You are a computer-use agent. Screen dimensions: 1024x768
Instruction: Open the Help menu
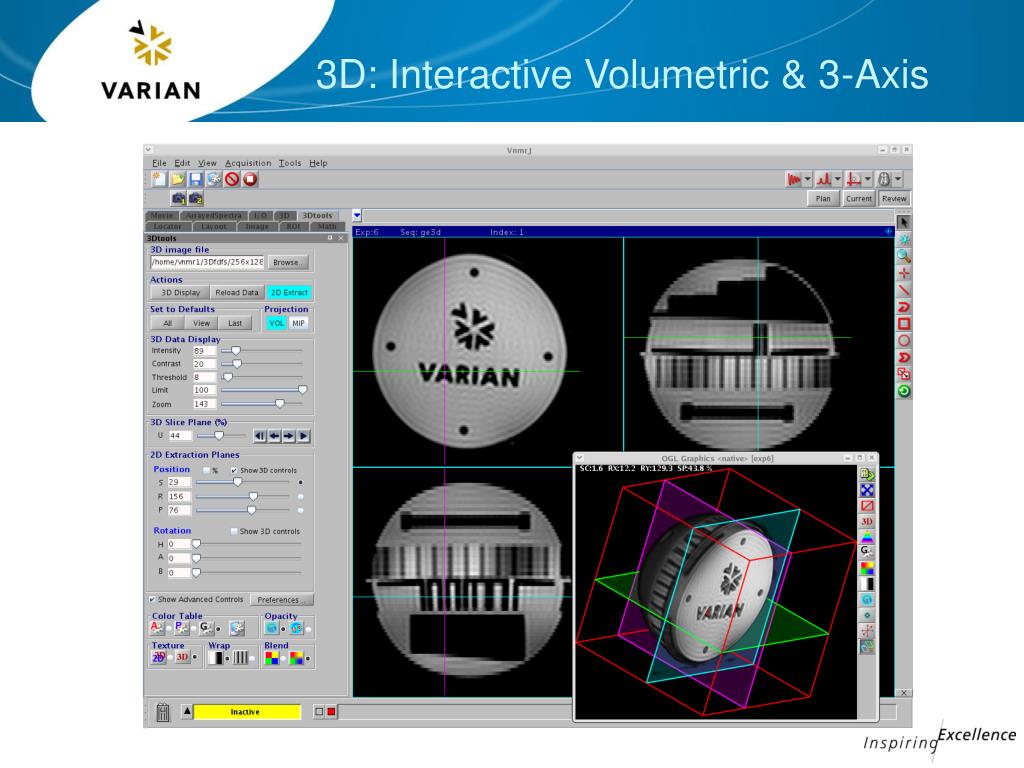(x=318, y=163)
